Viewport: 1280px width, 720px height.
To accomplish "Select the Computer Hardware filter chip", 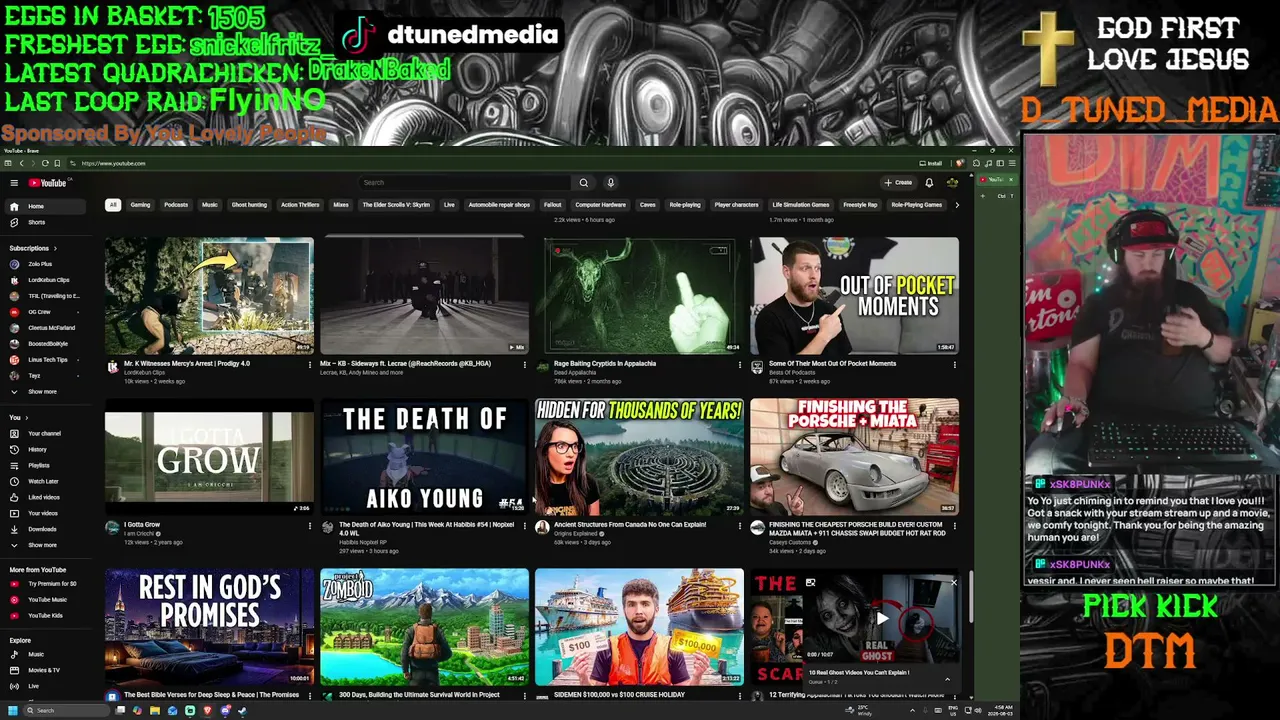I will (600, 205).
